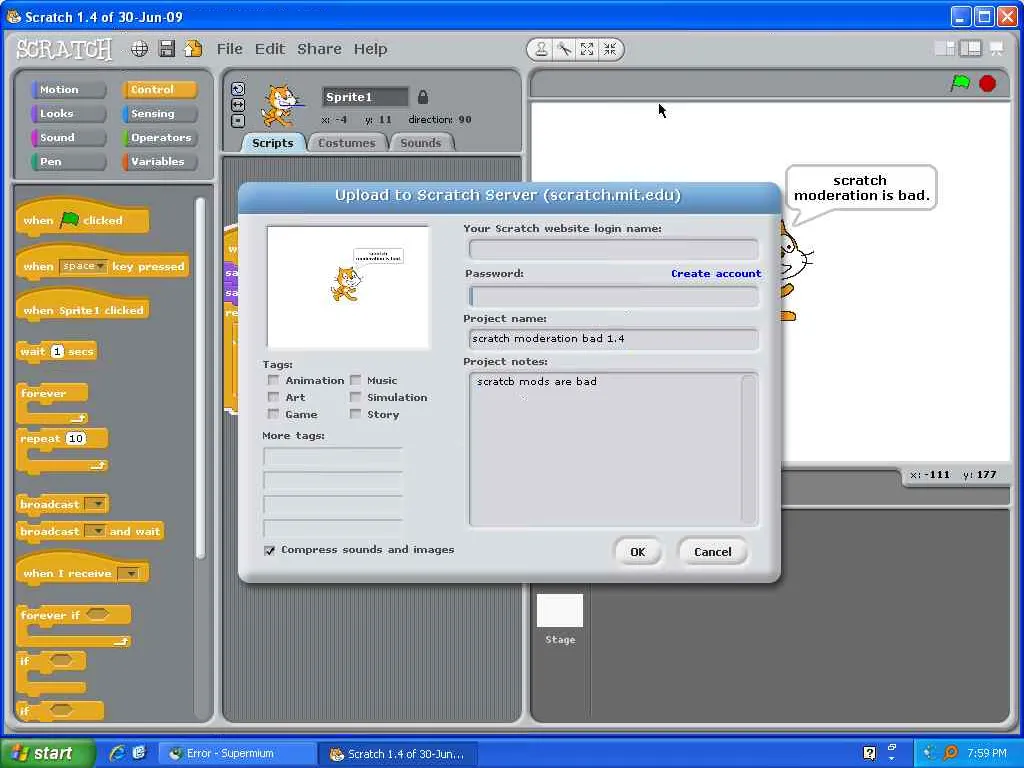The height and width of the screenshot is (768, 1024).
Task: Click the Scratch 1.4 taskbar button
Action: (397, 754)
